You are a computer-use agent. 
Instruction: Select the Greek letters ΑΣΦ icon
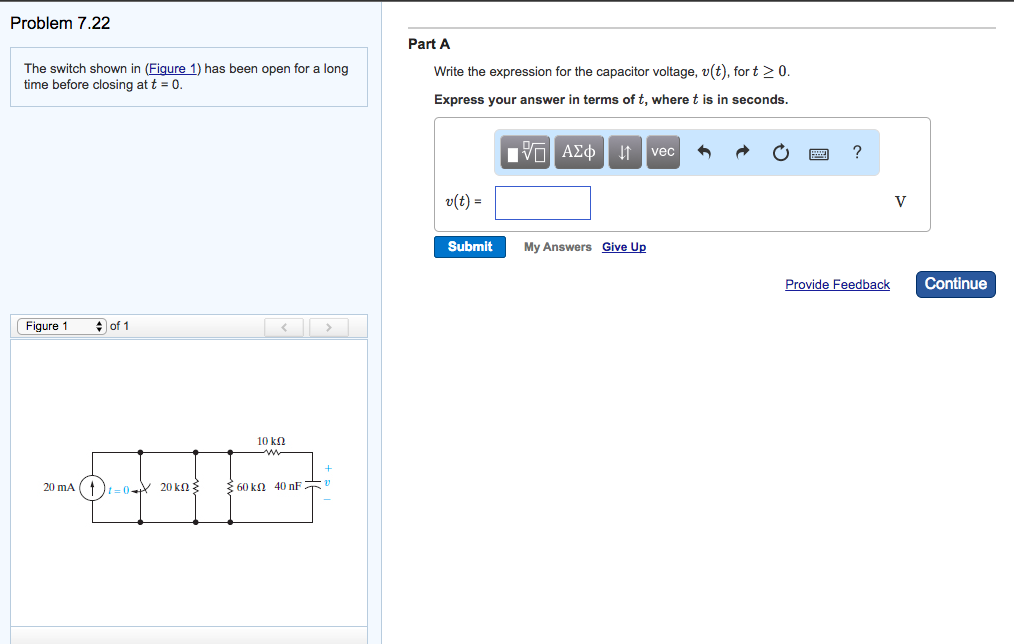coord(578,152)
